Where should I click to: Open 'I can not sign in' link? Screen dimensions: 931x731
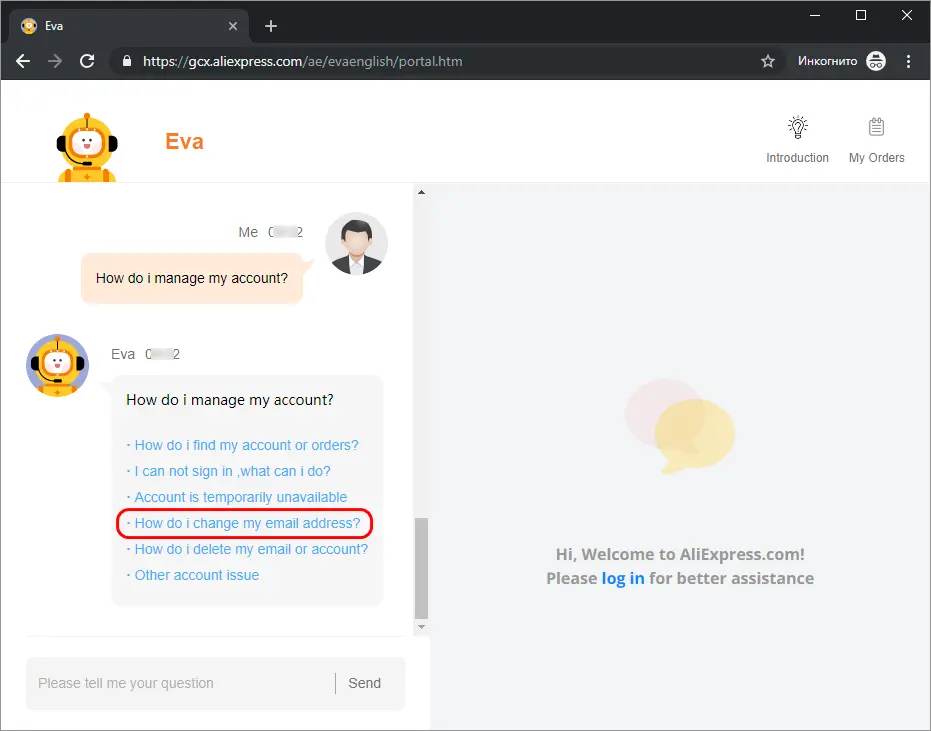click(232, 471)
